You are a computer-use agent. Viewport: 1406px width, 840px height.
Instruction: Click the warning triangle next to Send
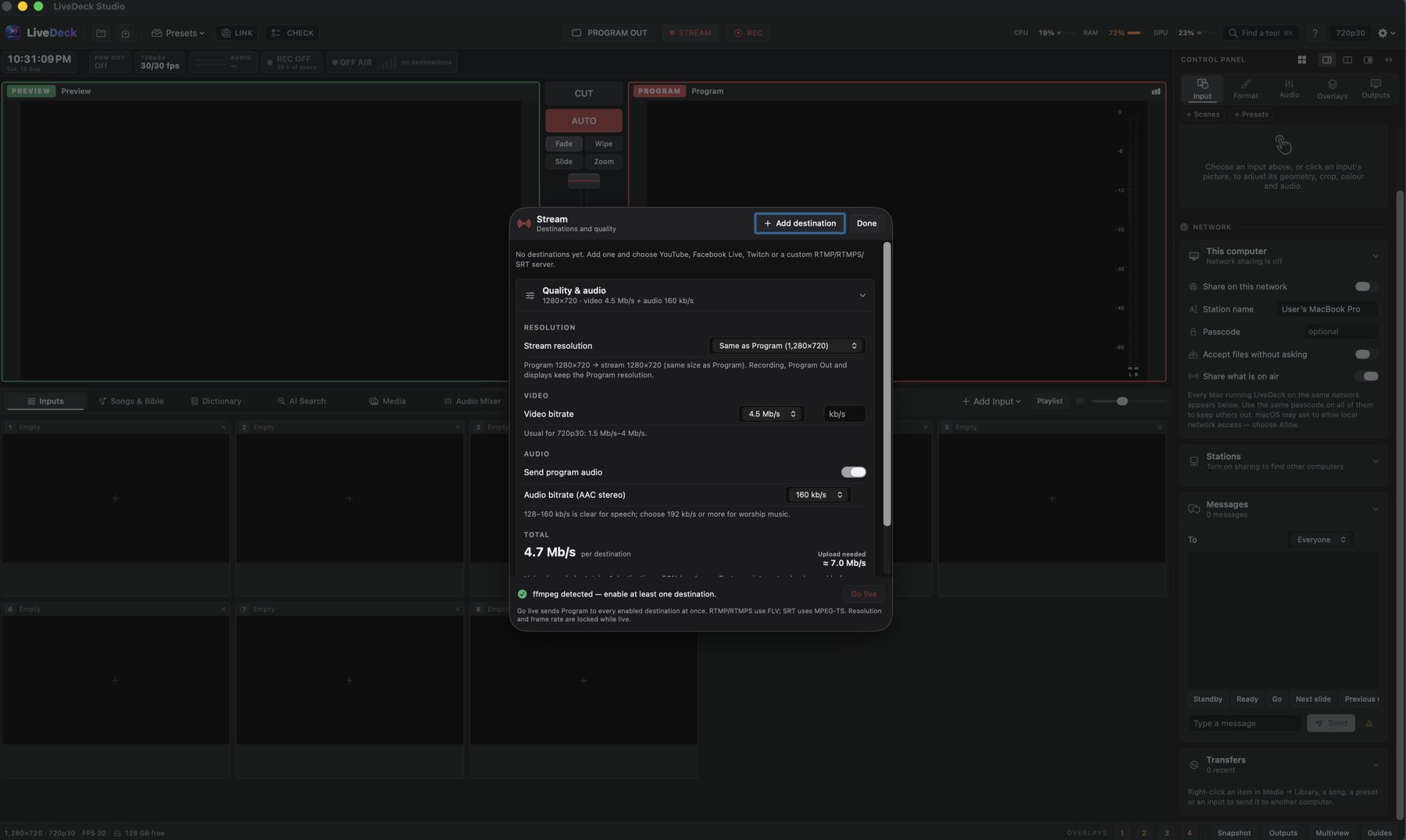[1369, 724]
